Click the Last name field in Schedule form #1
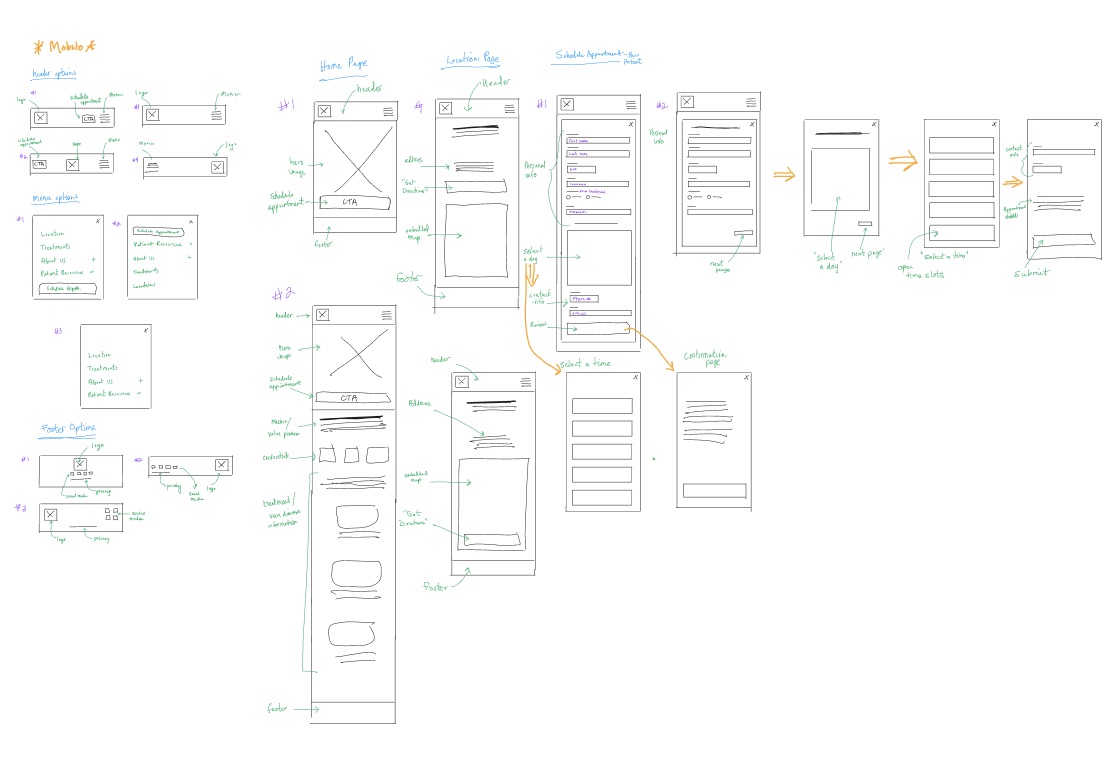The image size is (1120, 758). tap(599, 154)
